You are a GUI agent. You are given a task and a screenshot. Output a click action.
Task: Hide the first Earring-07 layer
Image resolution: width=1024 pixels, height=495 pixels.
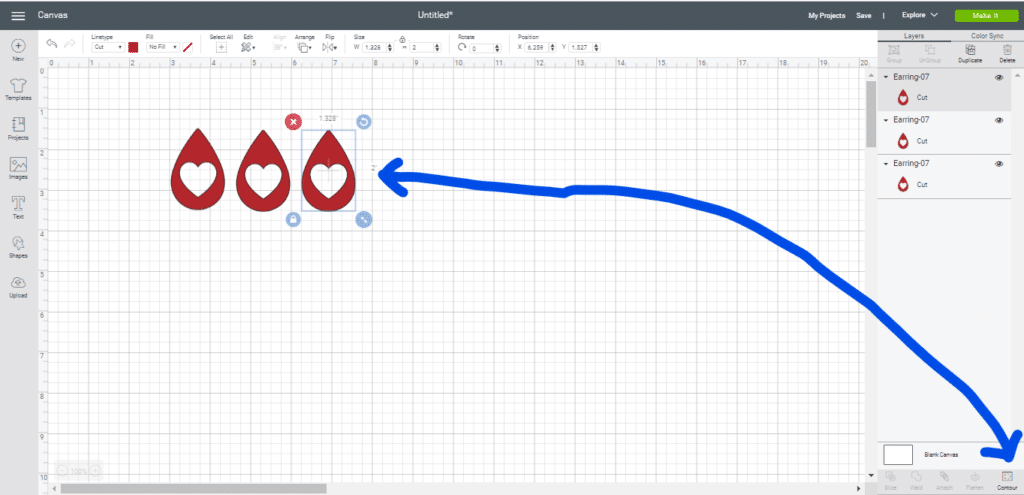pos(998,77)
